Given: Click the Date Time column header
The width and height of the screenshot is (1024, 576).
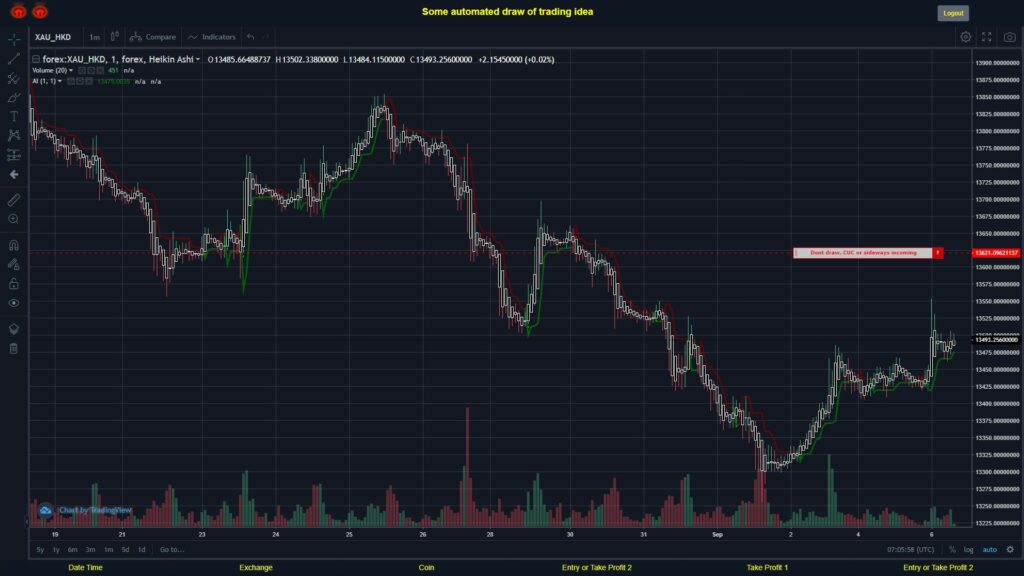Looking at the screenshot, I should click(x=86, y=568).
